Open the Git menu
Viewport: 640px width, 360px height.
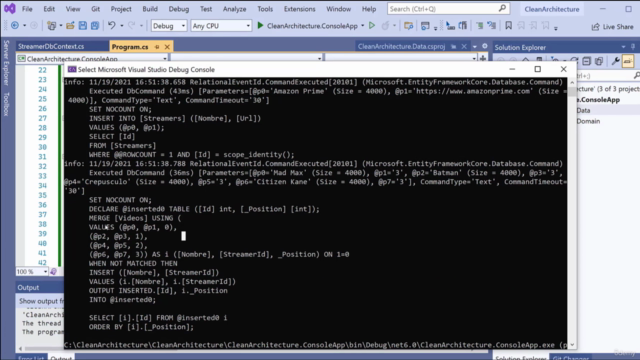pyautogui.click(x=96, y=9)
